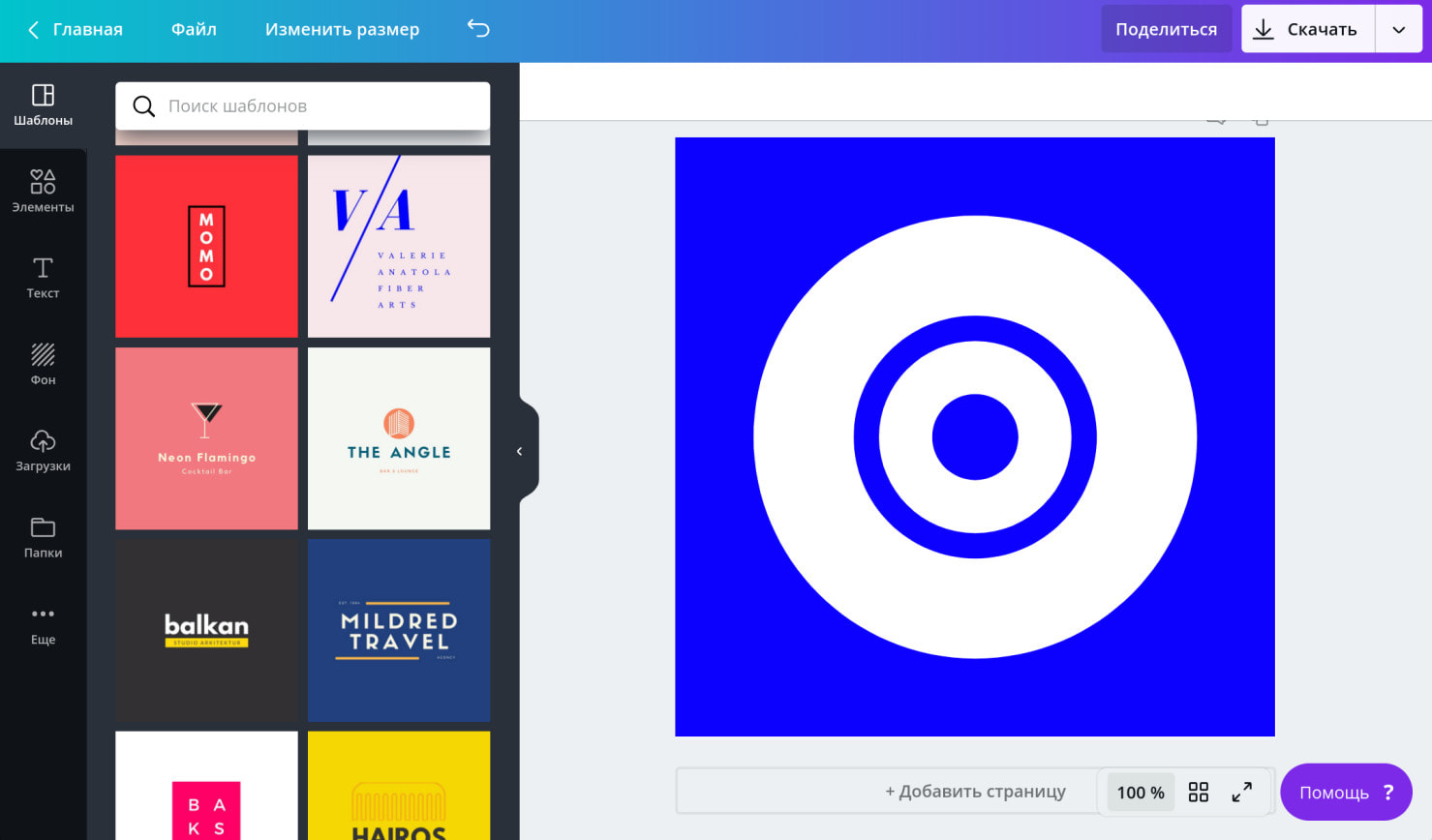The height and width of the screenshot is (840, 1432).
Task: Go to Главная home page
Action: coord(88,29)
